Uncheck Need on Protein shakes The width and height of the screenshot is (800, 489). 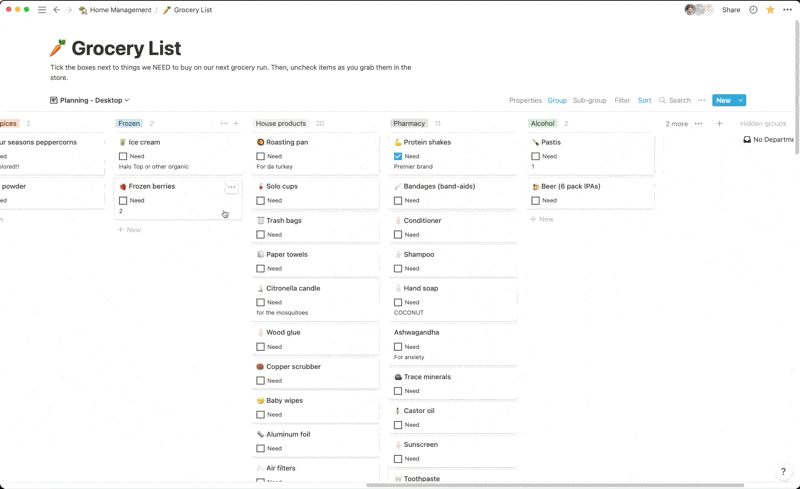(x=398, y=156)
